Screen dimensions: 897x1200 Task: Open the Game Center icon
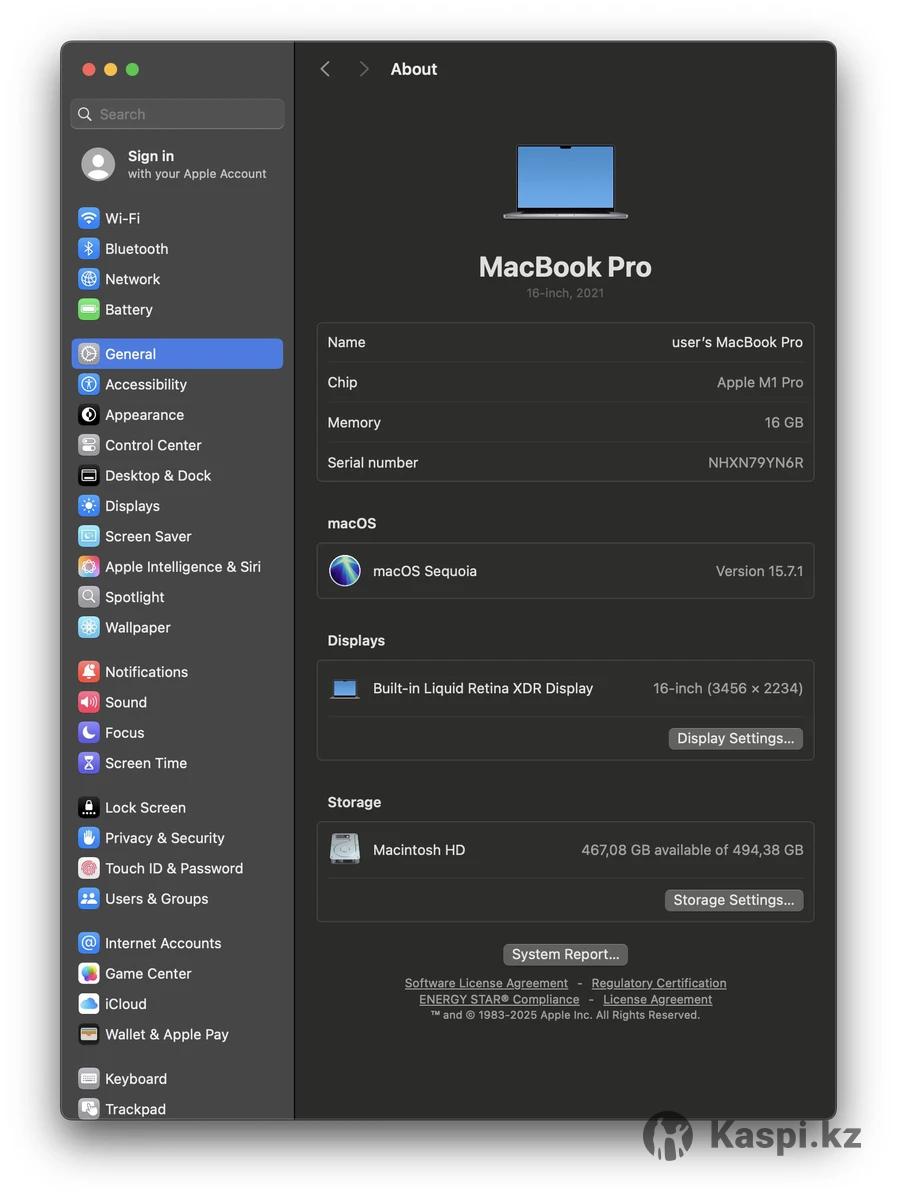click(89, 973)
